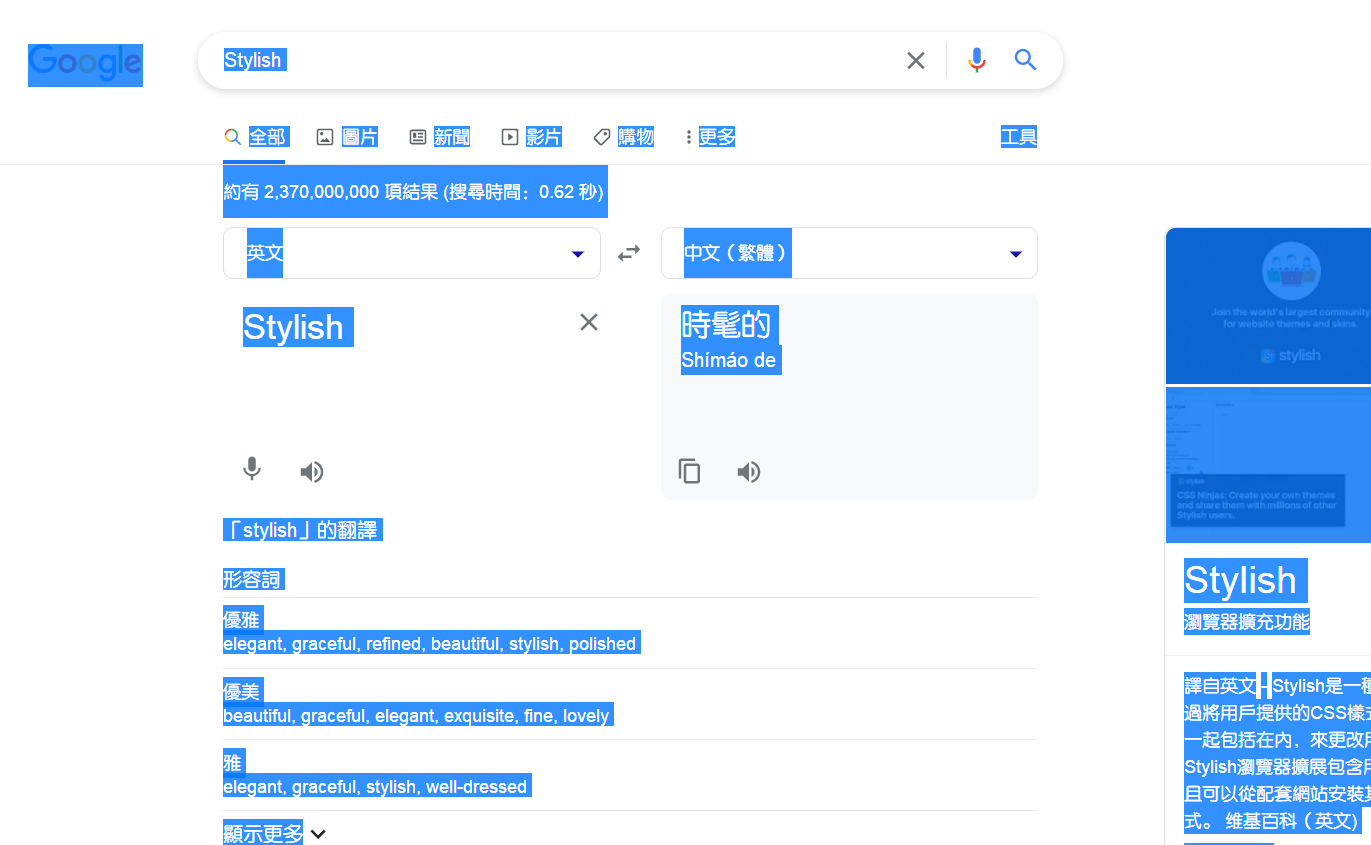The height and width of the screenshot is (845, 1371).
Task: Open the Stylish community banner image
Action: 1268,306
